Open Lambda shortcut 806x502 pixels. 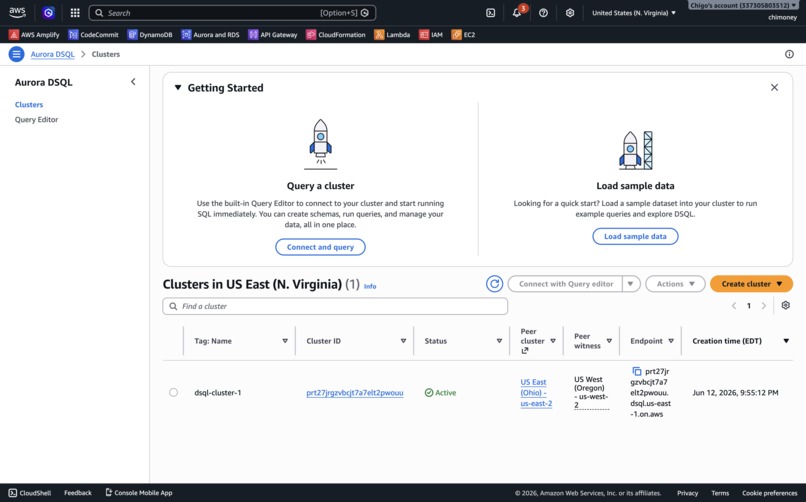coord(392,34)
